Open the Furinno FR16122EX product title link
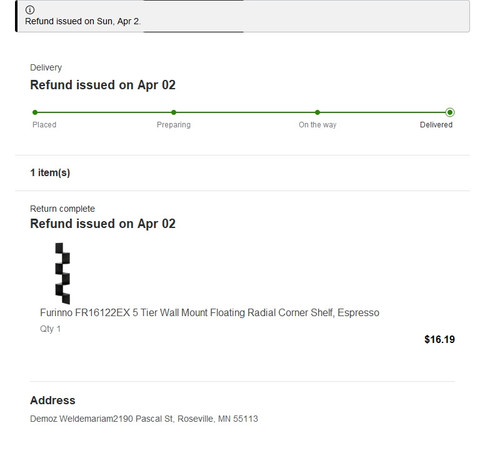 [210, 313]
